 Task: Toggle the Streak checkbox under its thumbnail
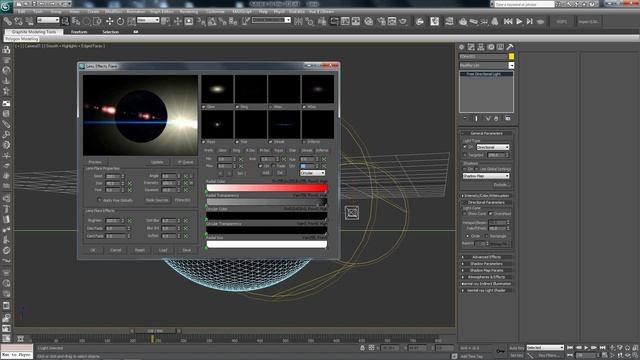pyautogui.click(x=271, y=142)
